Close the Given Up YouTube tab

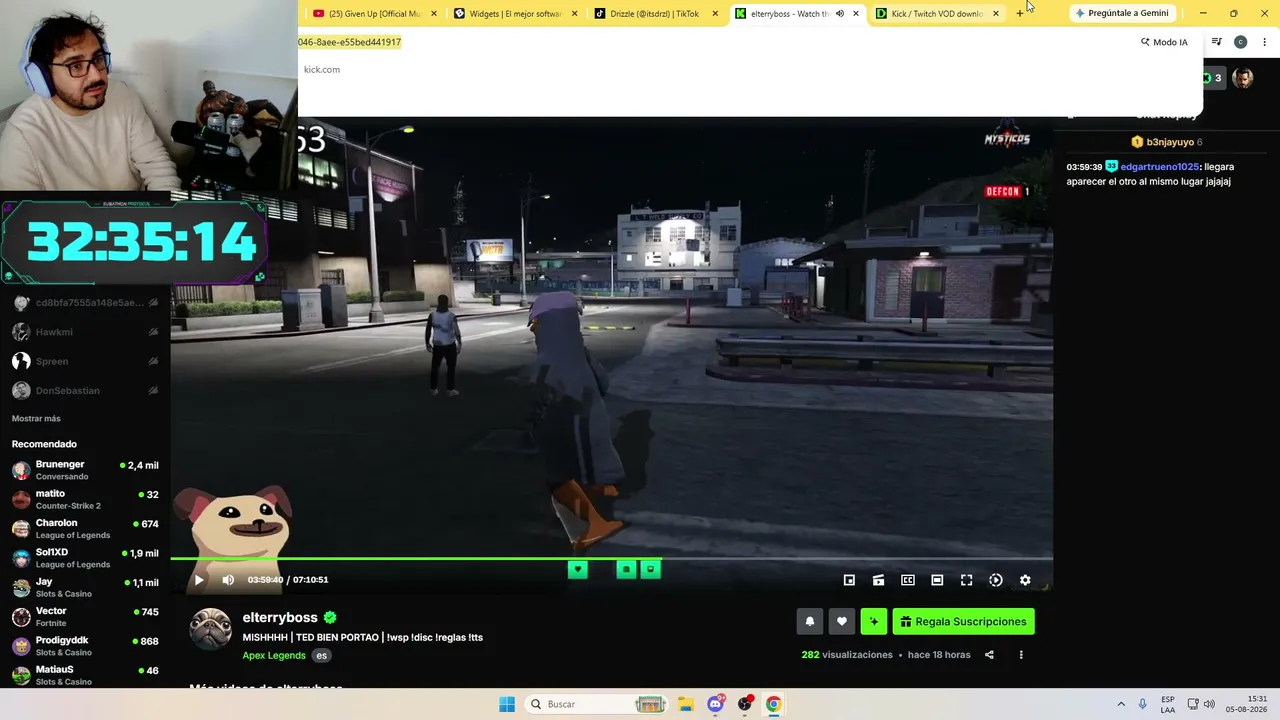point(434,14)
